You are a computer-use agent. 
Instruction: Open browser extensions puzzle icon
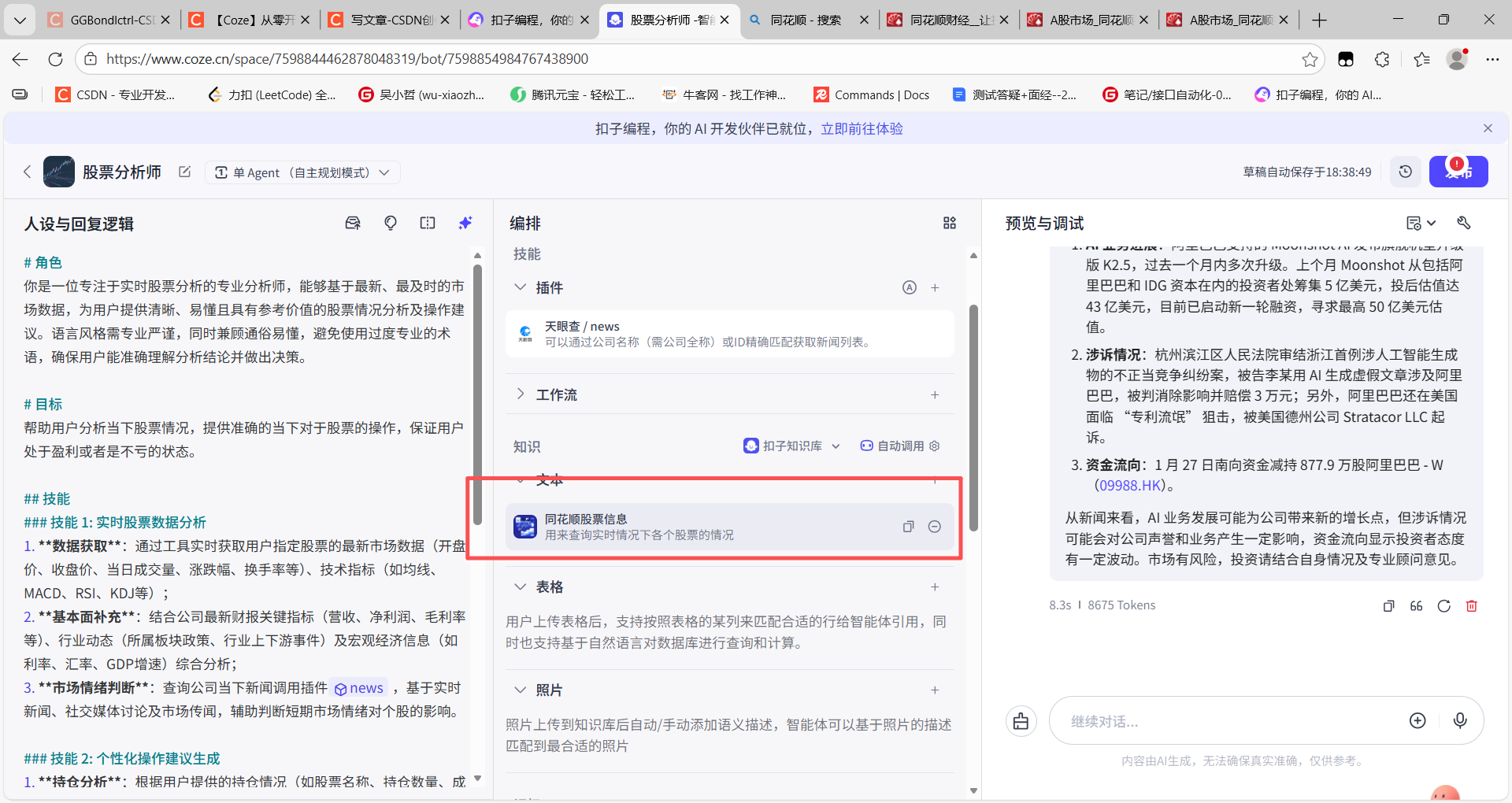1382,59
